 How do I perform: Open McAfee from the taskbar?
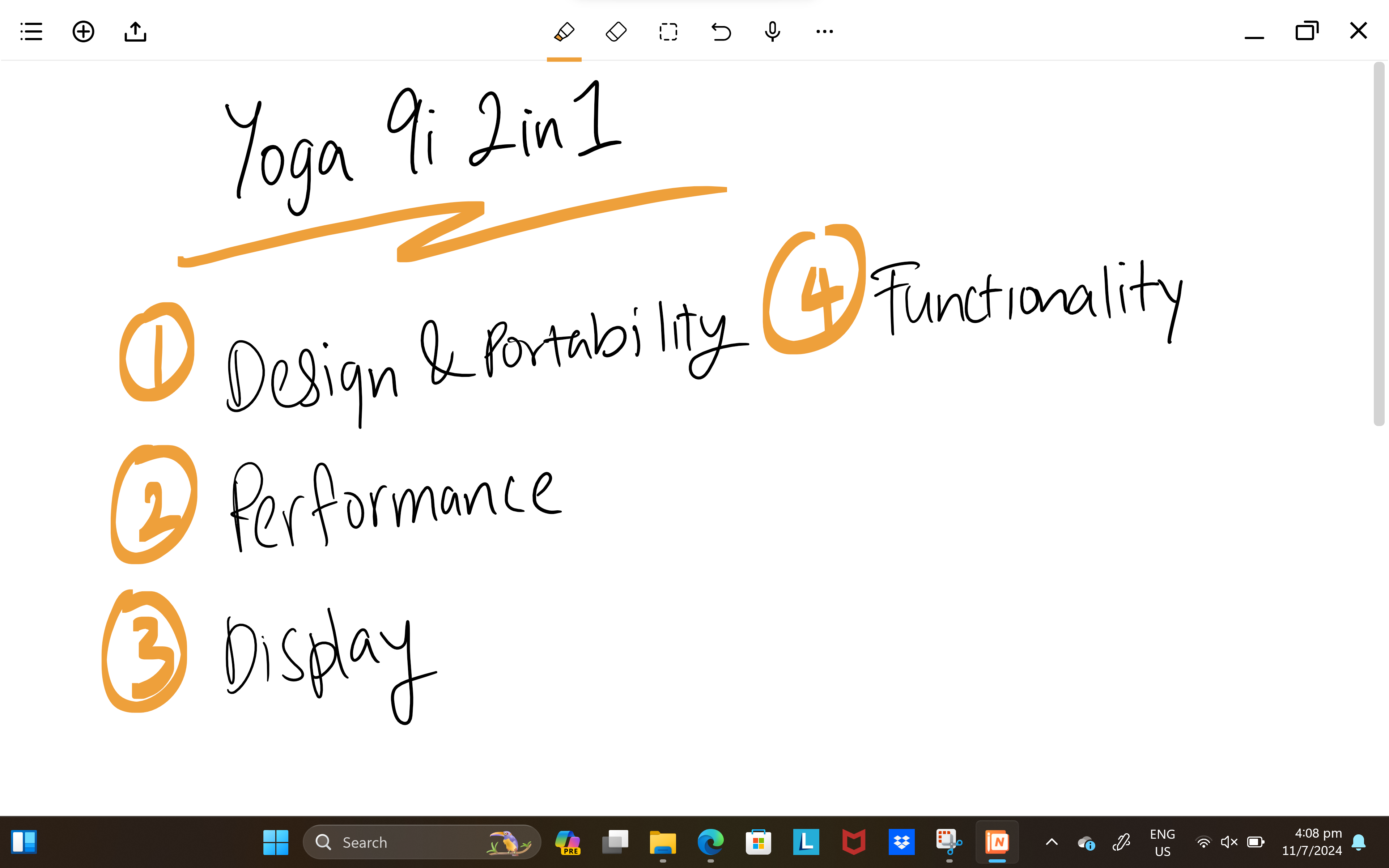tap(854, 842)
